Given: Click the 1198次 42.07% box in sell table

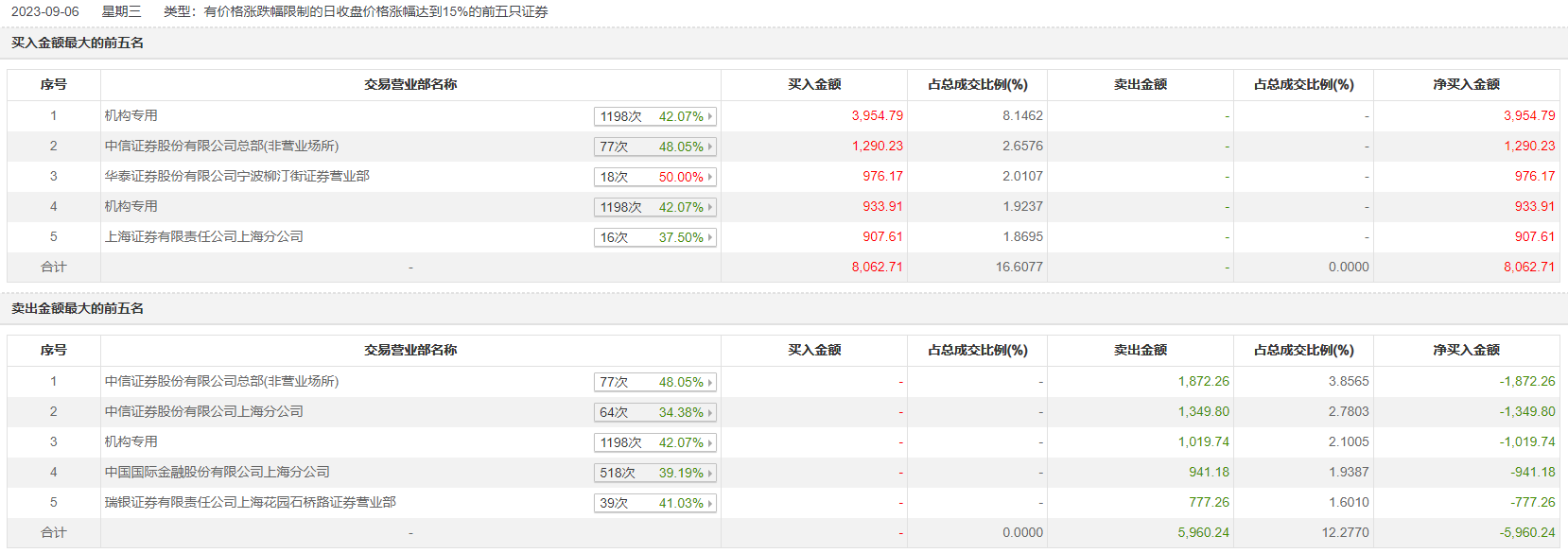Looking at the screenshot, I should 654,442.
